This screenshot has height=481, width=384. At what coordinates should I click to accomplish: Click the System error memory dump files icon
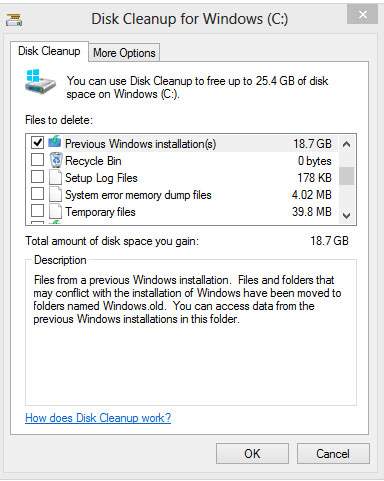(55, 194)
